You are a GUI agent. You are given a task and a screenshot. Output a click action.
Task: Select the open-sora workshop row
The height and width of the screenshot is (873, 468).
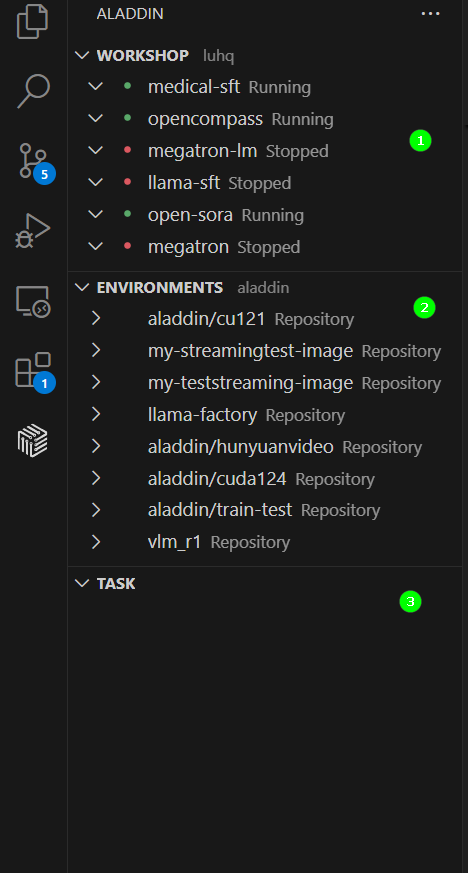tap(265, 214)
